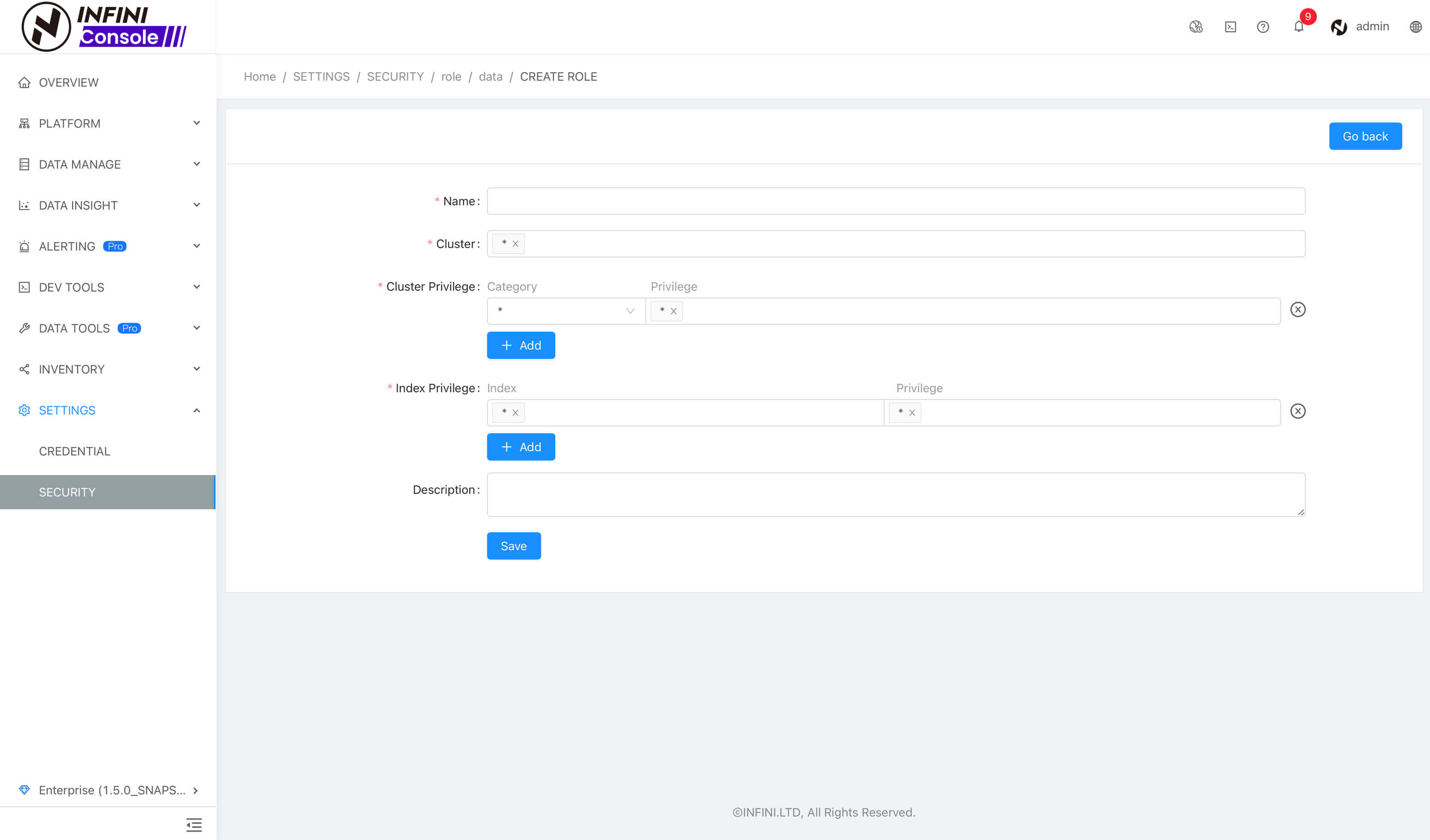Click the Cluster Privilege select field
The image size is (1430, 840).
[x=963, y=311]
